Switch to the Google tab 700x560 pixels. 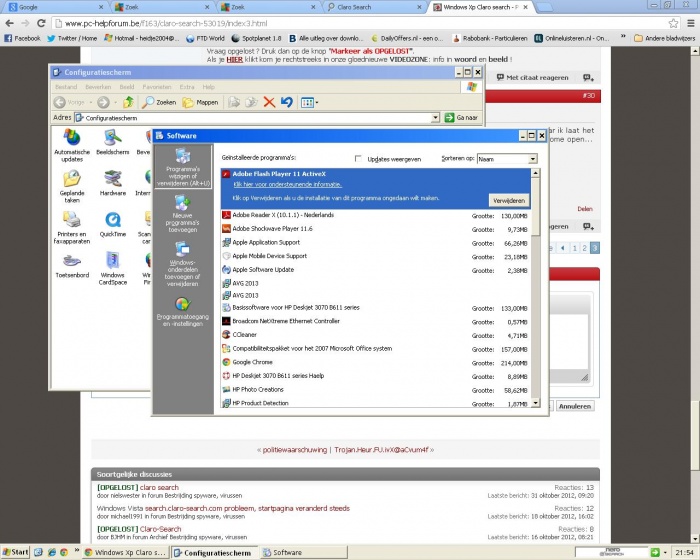[x=54, y=7]
